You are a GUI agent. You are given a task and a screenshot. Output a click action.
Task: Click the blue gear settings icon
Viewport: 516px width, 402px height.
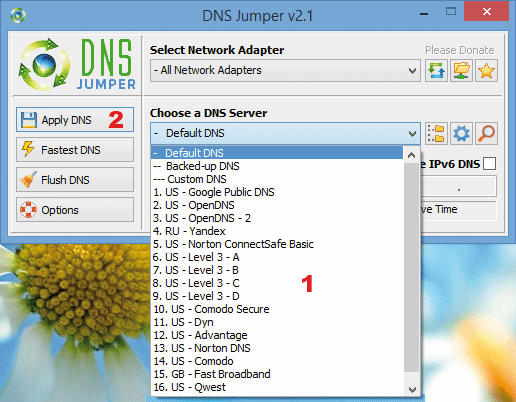[461, 133]
